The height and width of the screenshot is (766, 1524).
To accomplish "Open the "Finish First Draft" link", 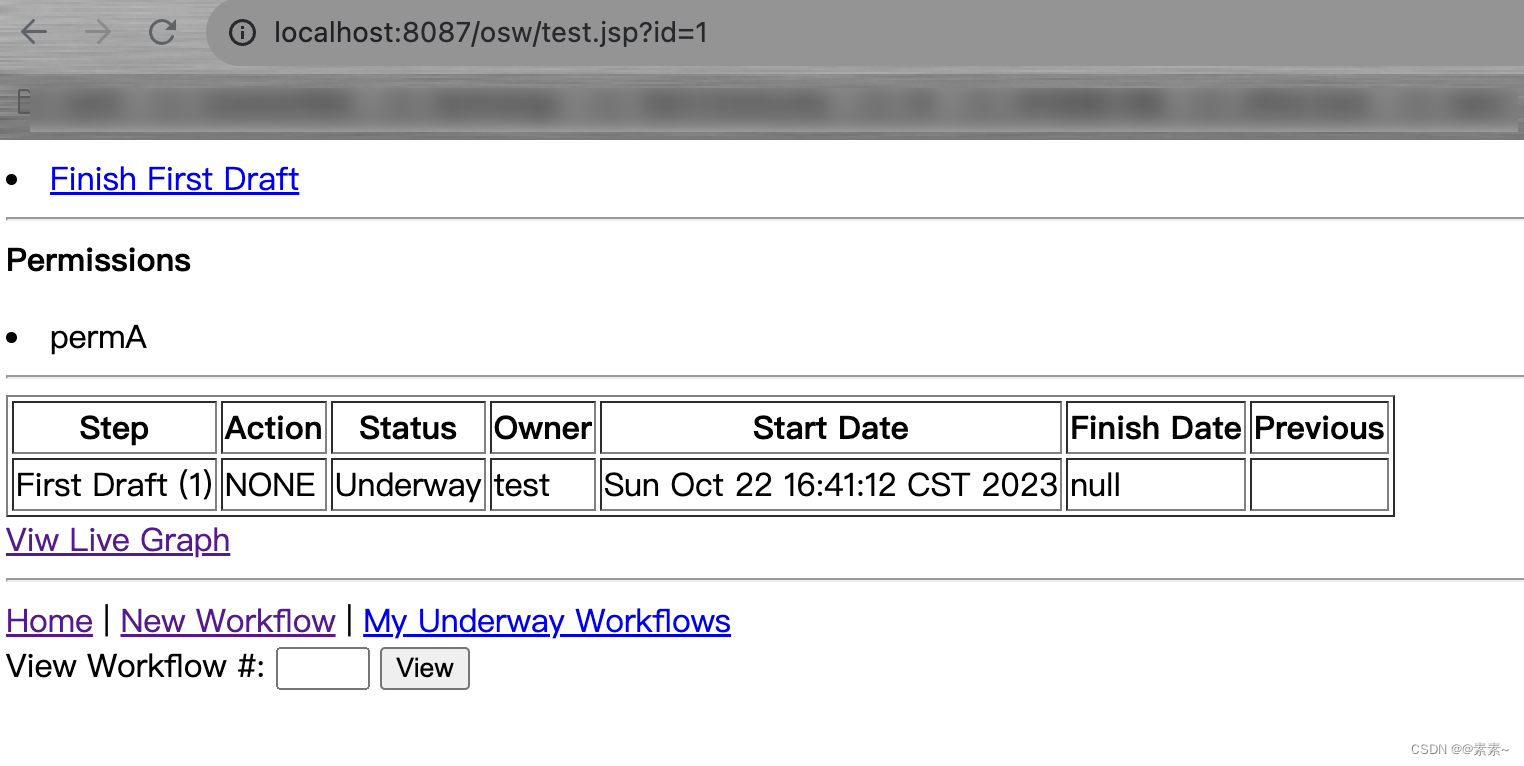I will tap(174, 178).
